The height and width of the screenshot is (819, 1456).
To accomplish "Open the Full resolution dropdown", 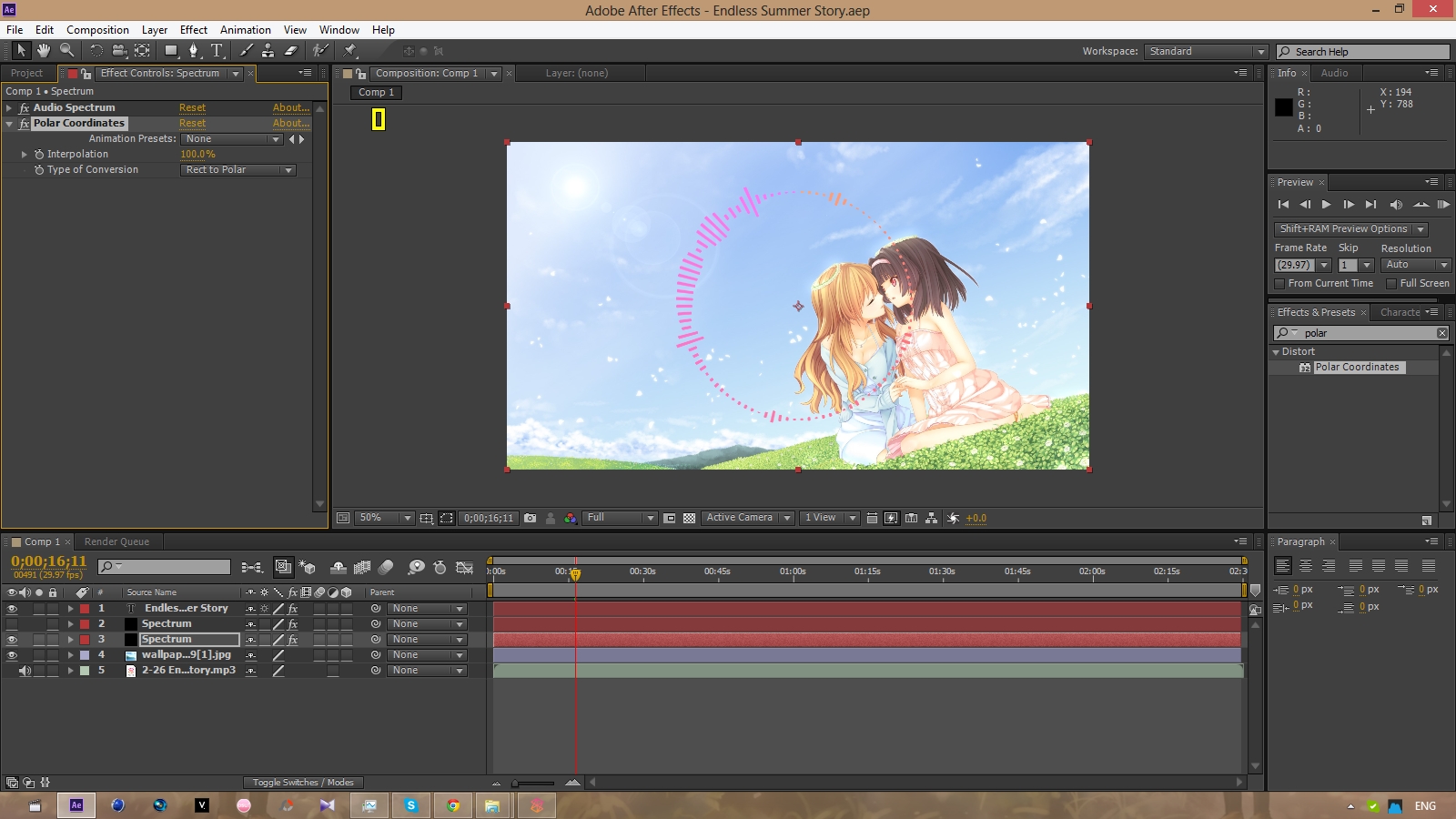I will click(620, 518).
